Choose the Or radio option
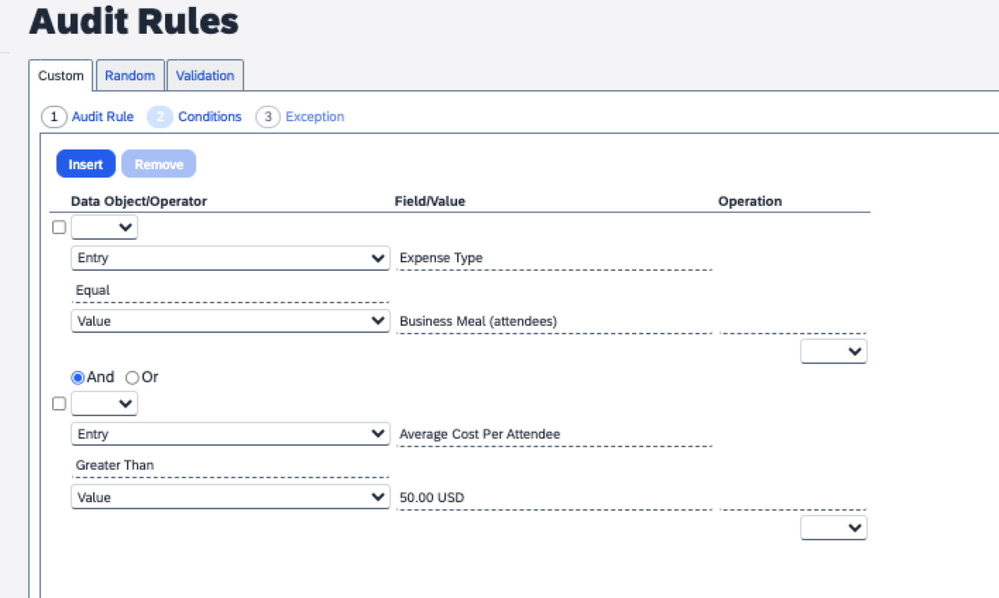The width and height of the screenshot is (999, 598). 132,378
